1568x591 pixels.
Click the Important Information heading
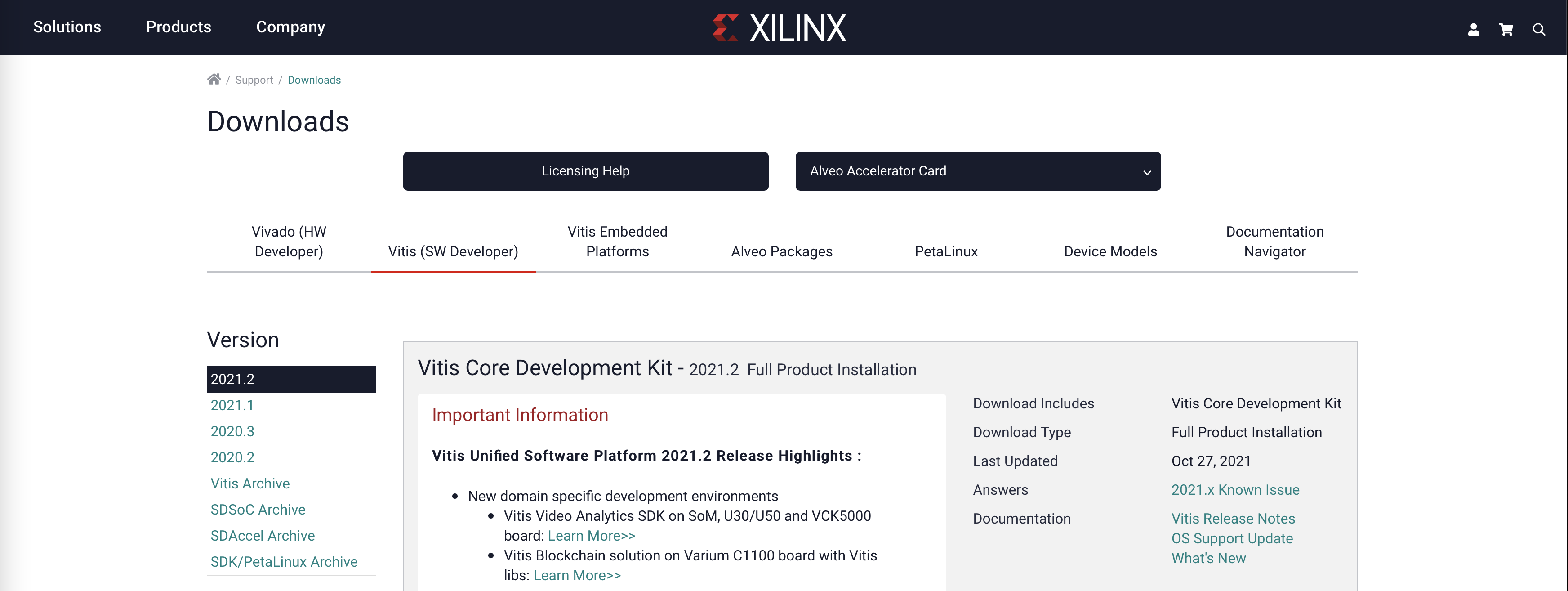[x=520, y=415]
